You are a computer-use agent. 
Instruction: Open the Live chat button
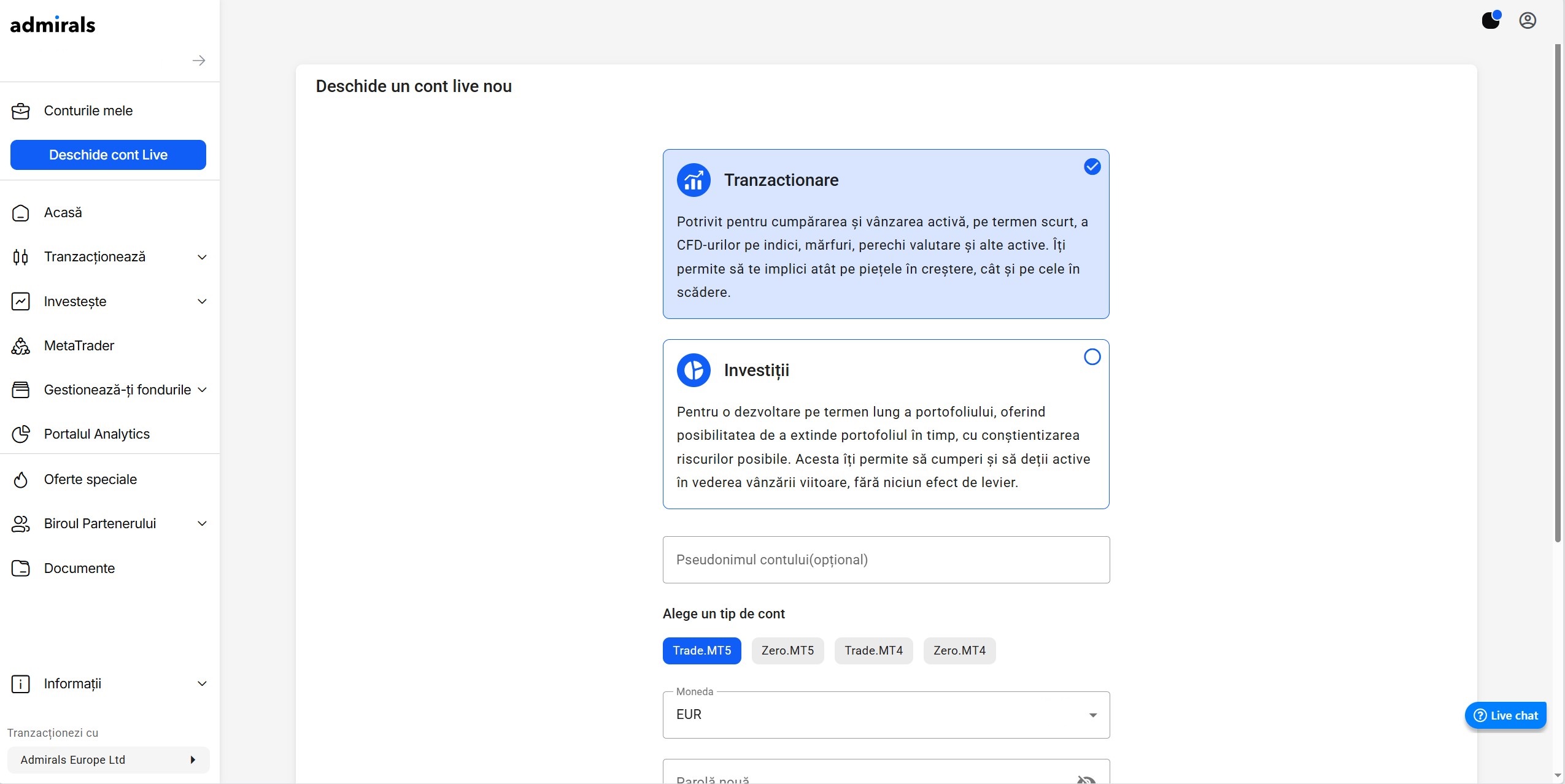point(1505,715)
